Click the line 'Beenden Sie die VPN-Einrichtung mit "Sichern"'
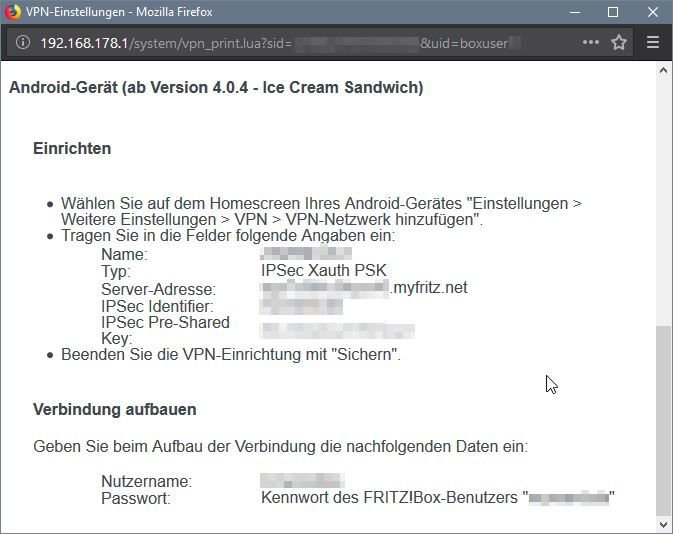 tap(231, 355)
